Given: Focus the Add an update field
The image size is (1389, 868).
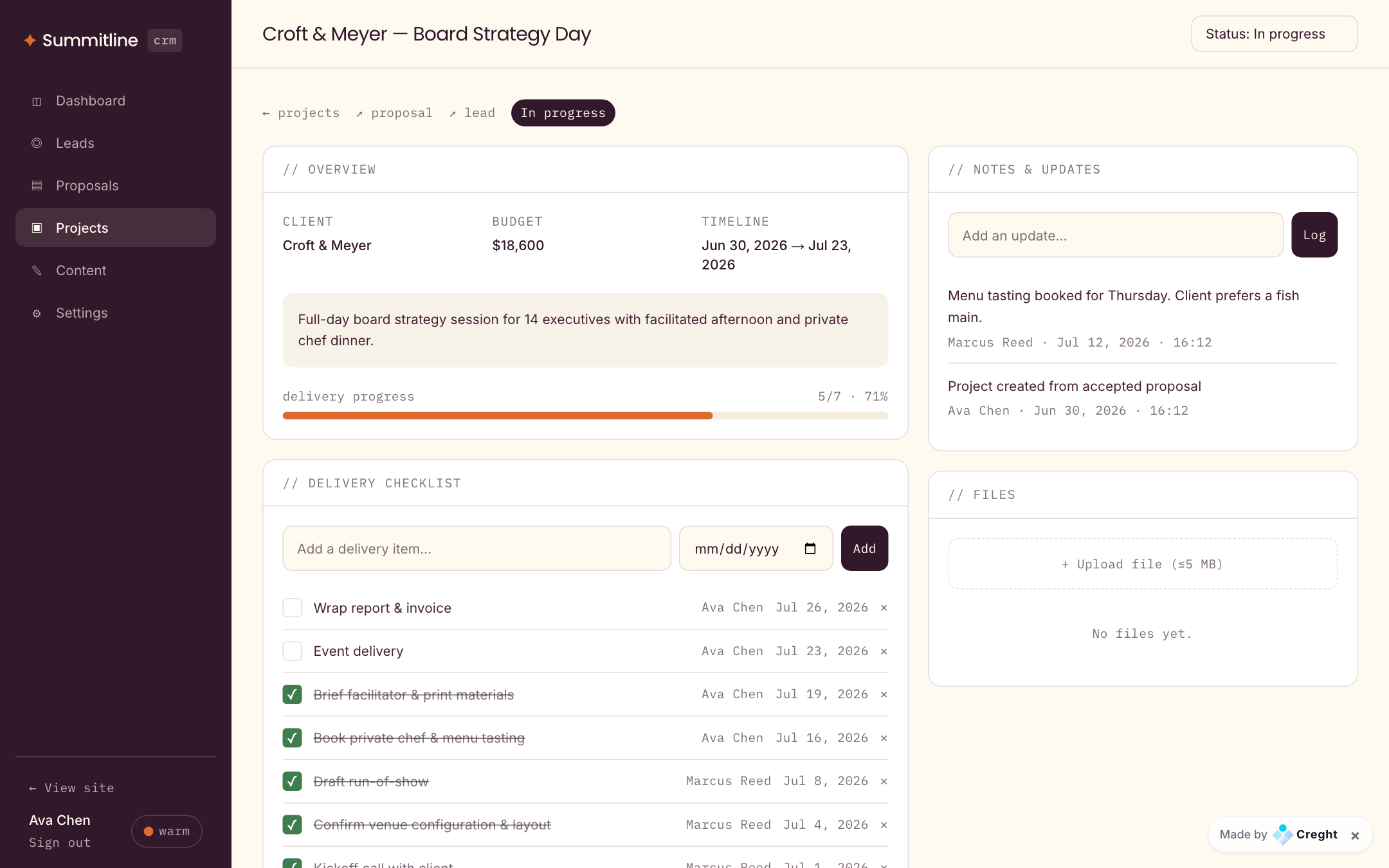Looking at the screenshot, I should click(x=1116, y=235).
